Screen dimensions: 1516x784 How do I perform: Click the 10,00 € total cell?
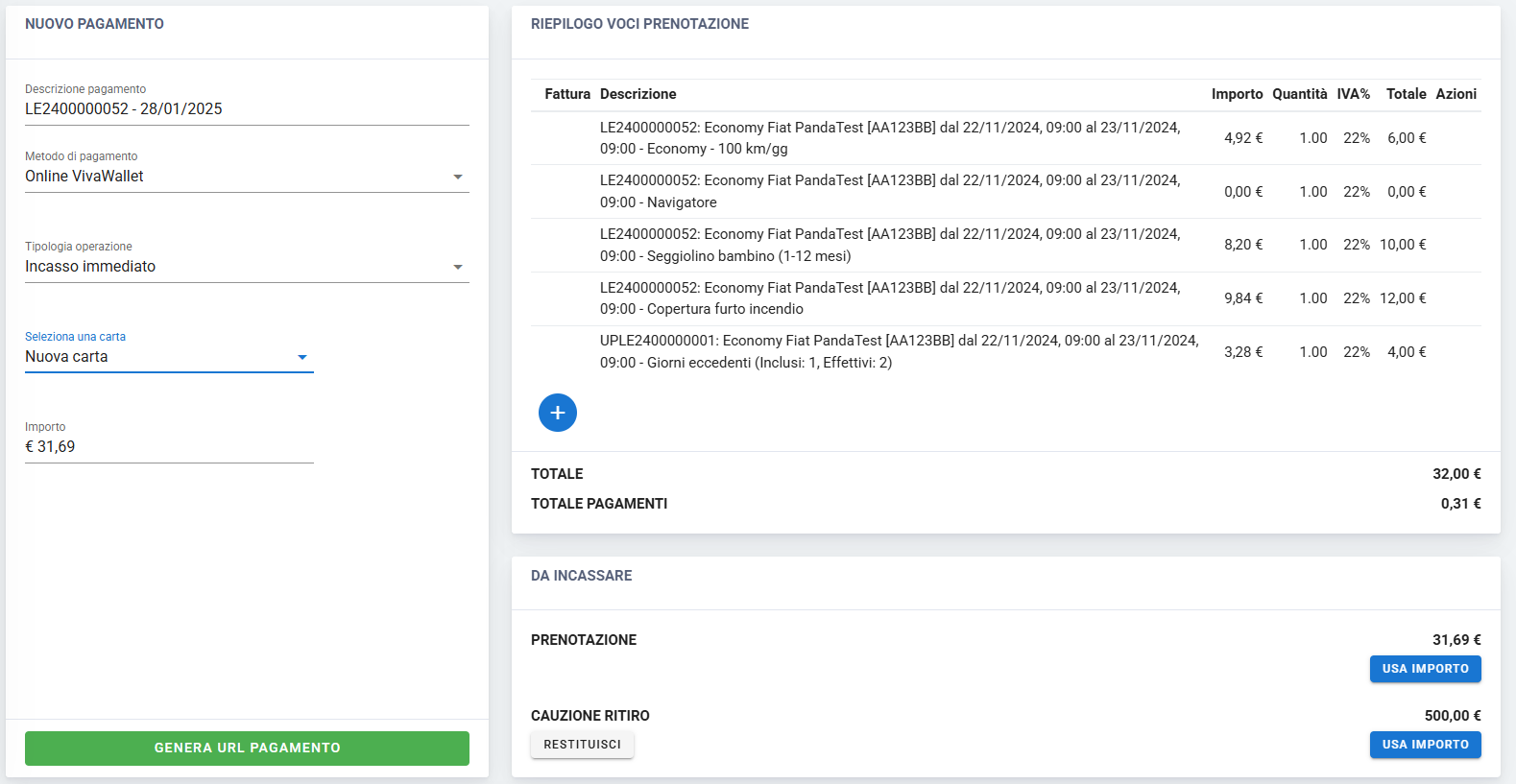click(x=1403, y=245)
